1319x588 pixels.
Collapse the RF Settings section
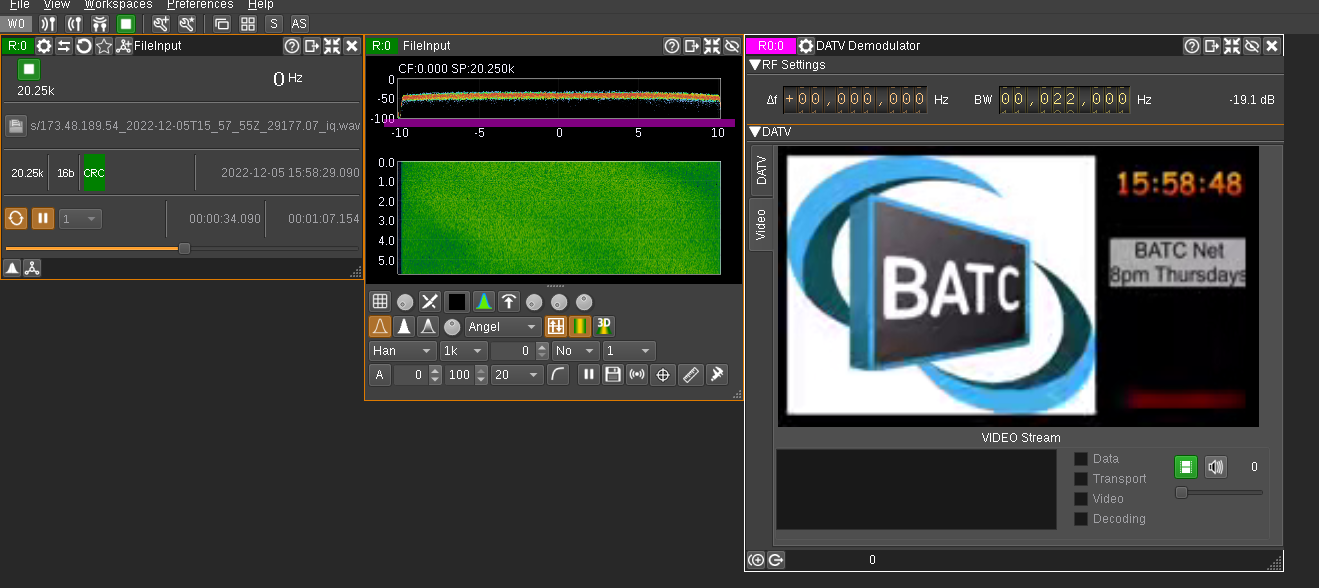[755, 65]
